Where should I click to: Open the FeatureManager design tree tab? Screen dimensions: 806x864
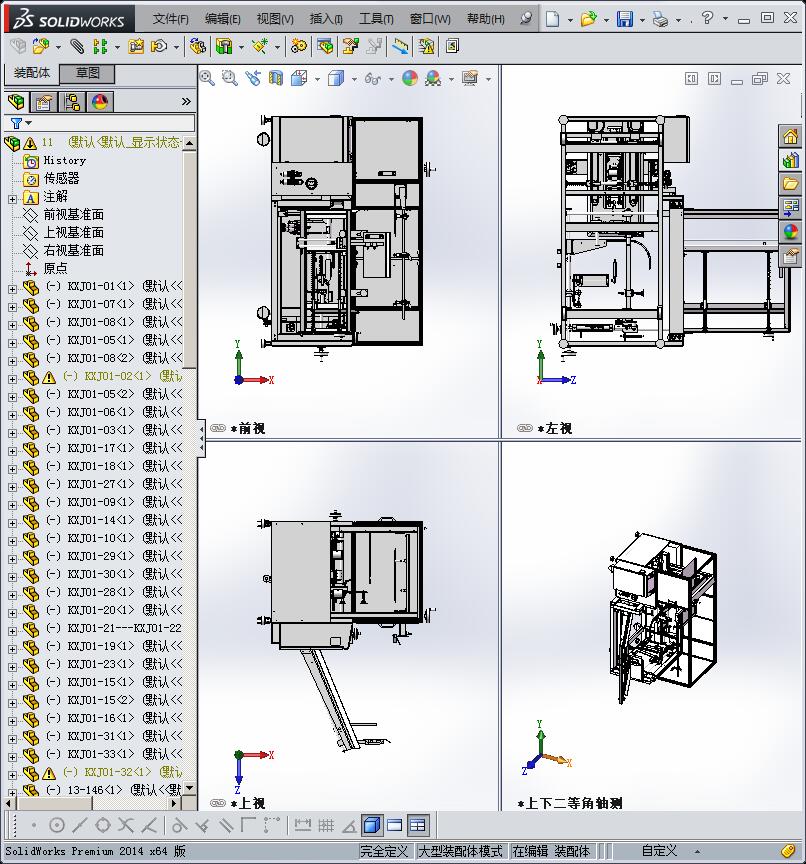click(x=16, y=101)
